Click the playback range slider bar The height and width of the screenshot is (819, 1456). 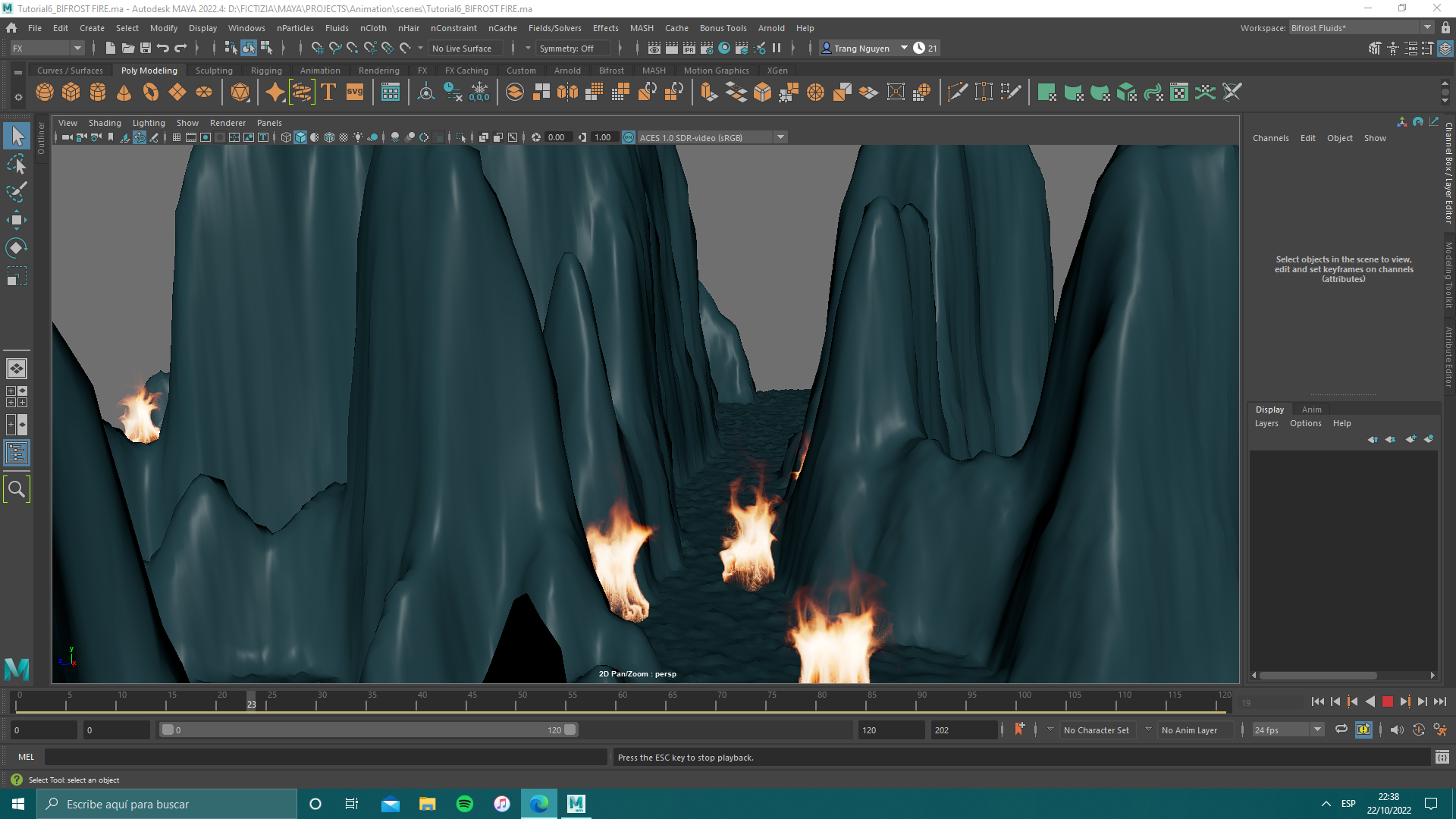coord(369,730)
